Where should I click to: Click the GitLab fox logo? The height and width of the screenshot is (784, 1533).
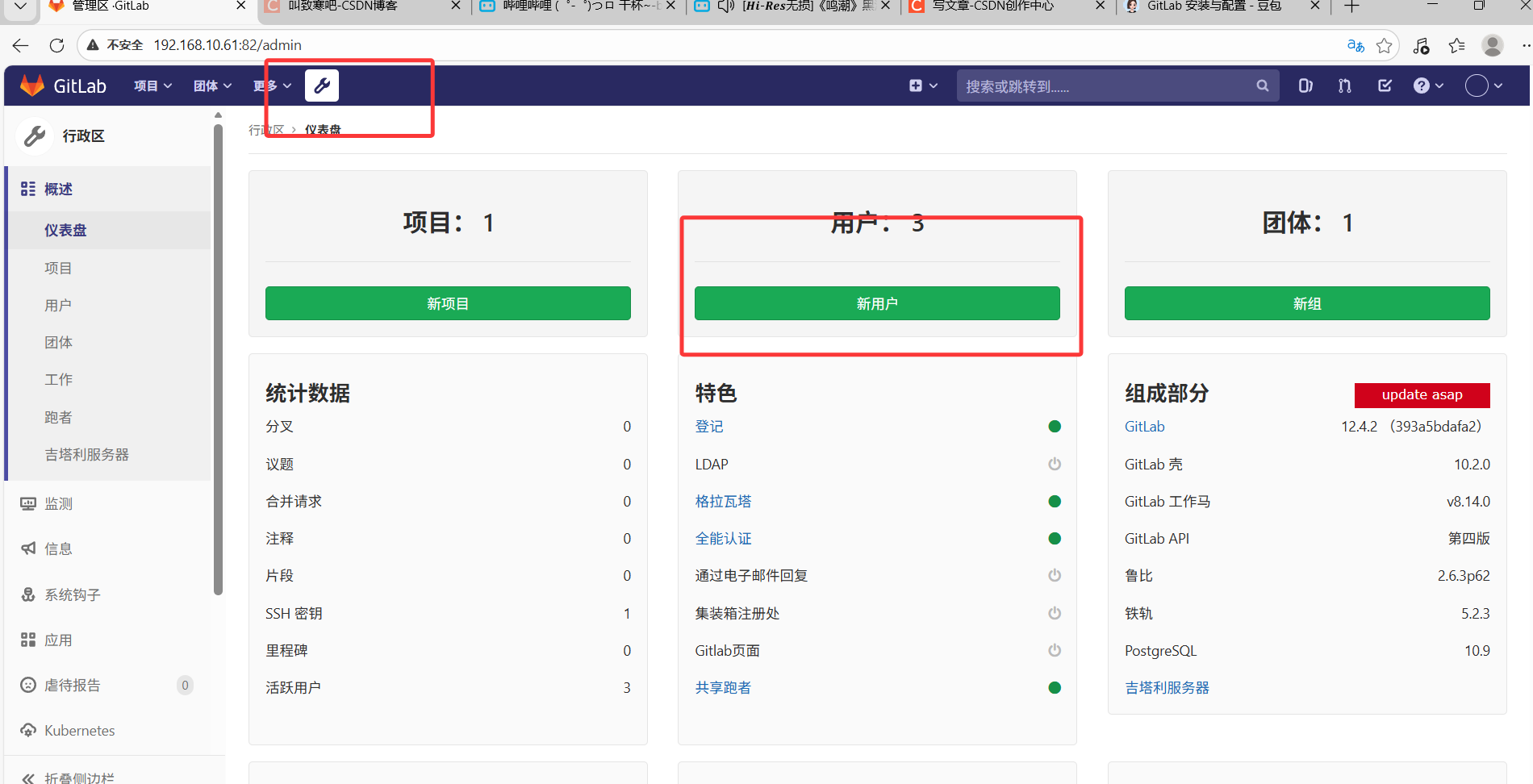click(32, 85)
